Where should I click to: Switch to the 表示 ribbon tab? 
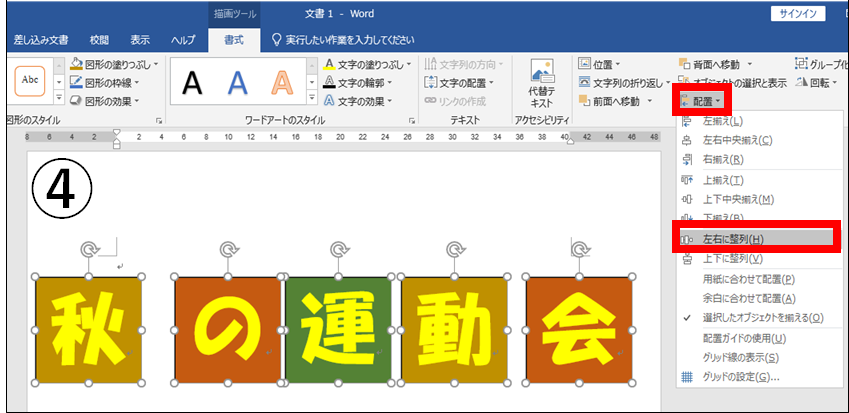click(x=140, y=40)
